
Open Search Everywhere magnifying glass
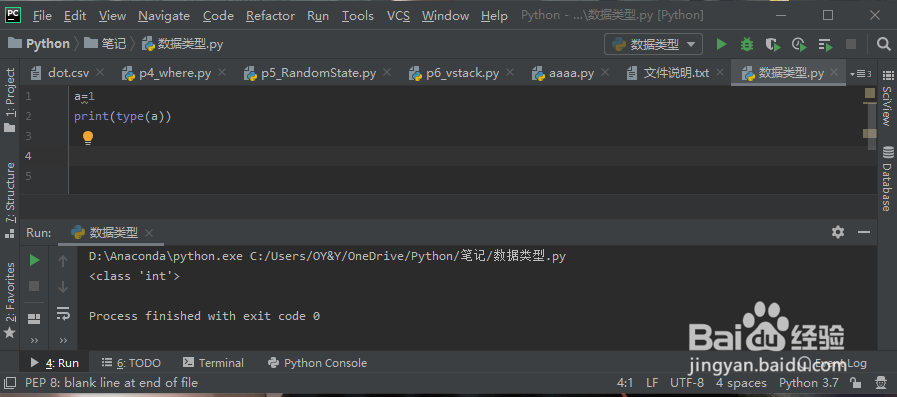coord(883,44)
